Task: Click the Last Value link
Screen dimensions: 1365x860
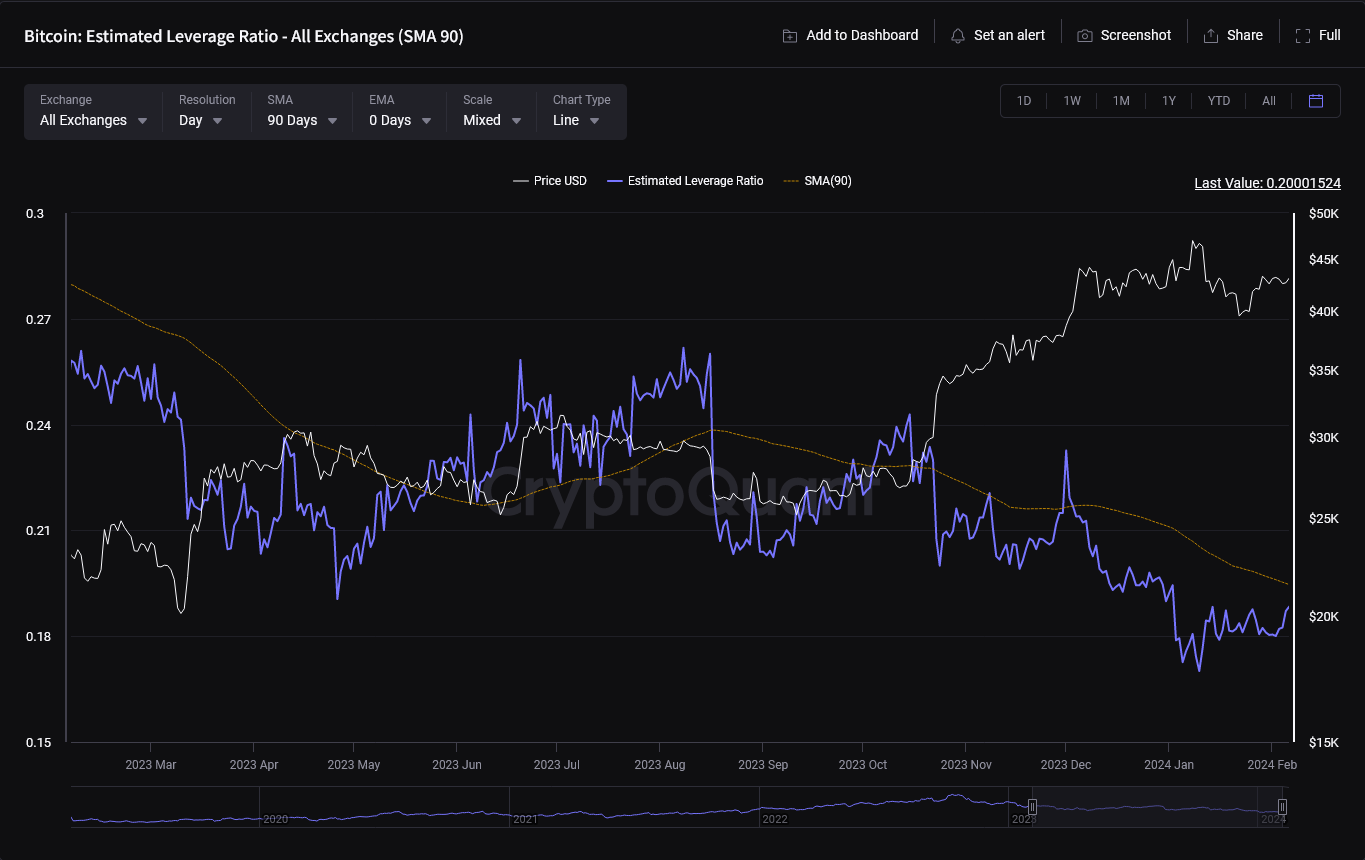Action: [x=1267, y=183]
